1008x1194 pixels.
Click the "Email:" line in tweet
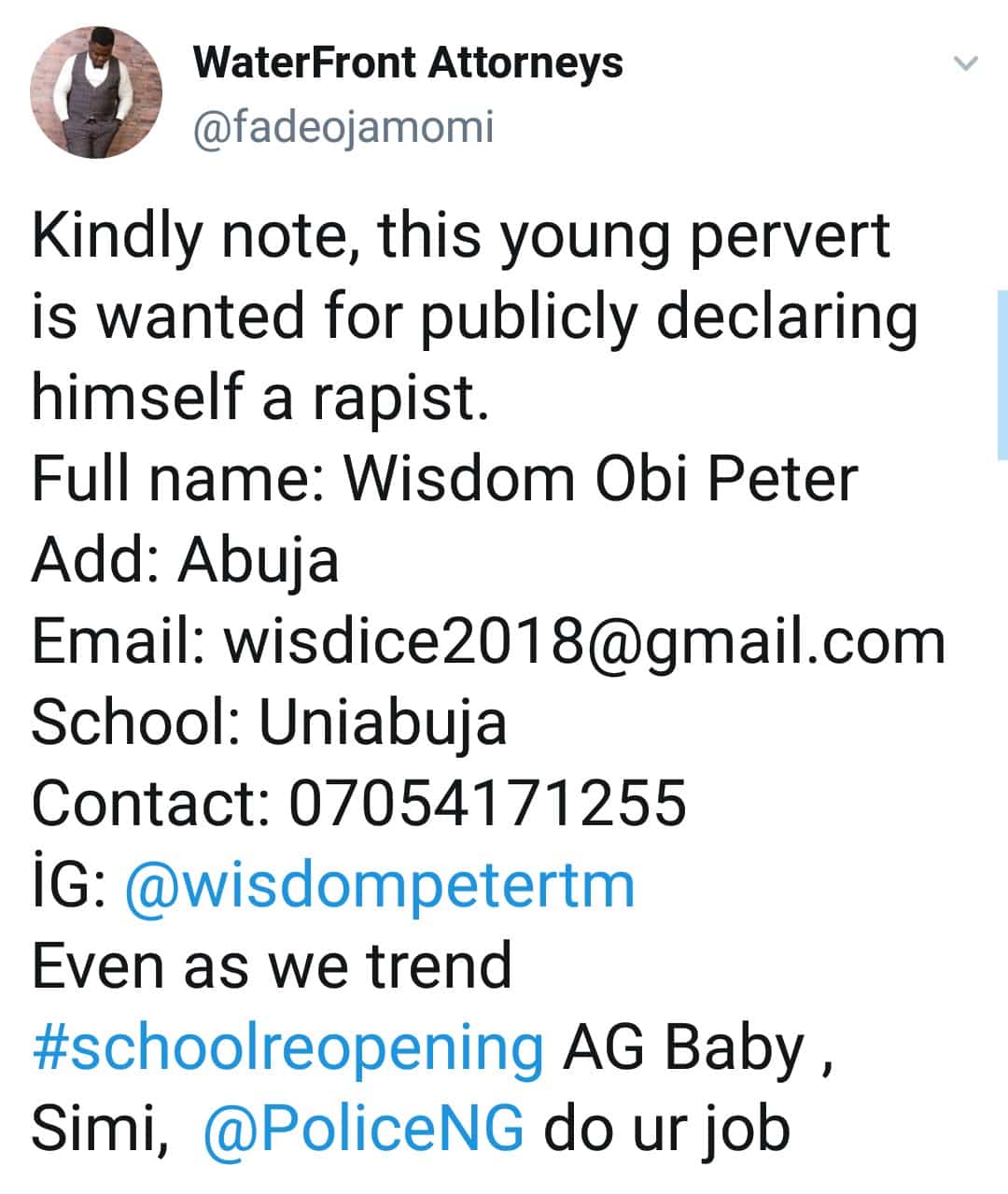(488, 642)
